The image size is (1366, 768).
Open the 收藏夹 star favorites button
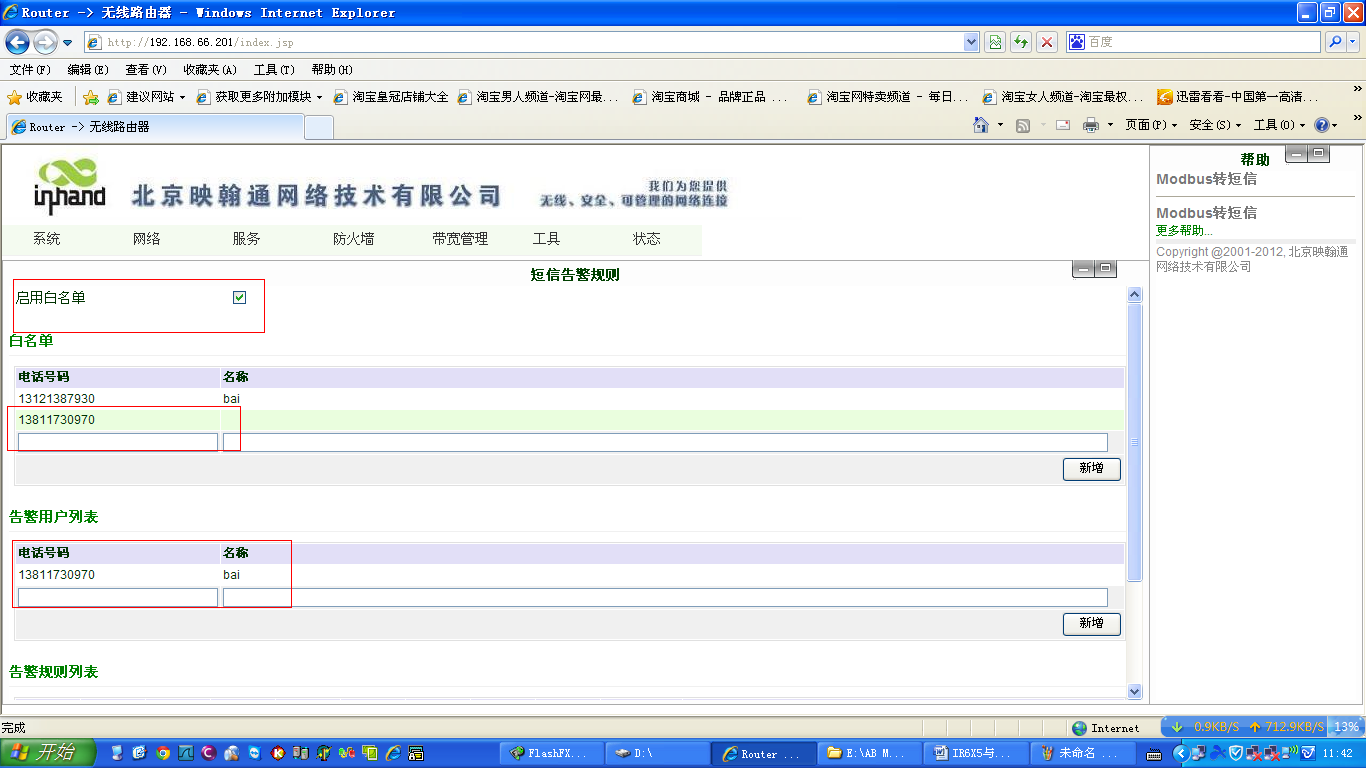coord(35,97)
